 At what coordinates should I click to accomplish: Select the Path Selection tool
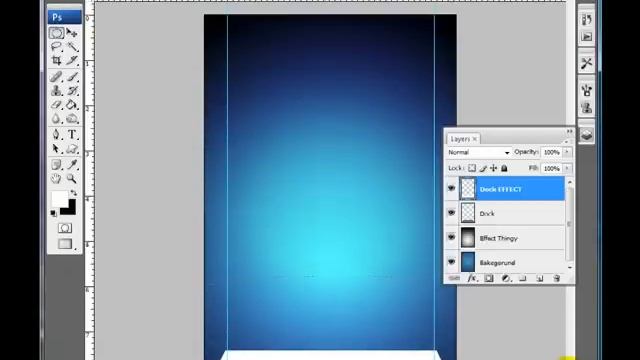[56, 149]
